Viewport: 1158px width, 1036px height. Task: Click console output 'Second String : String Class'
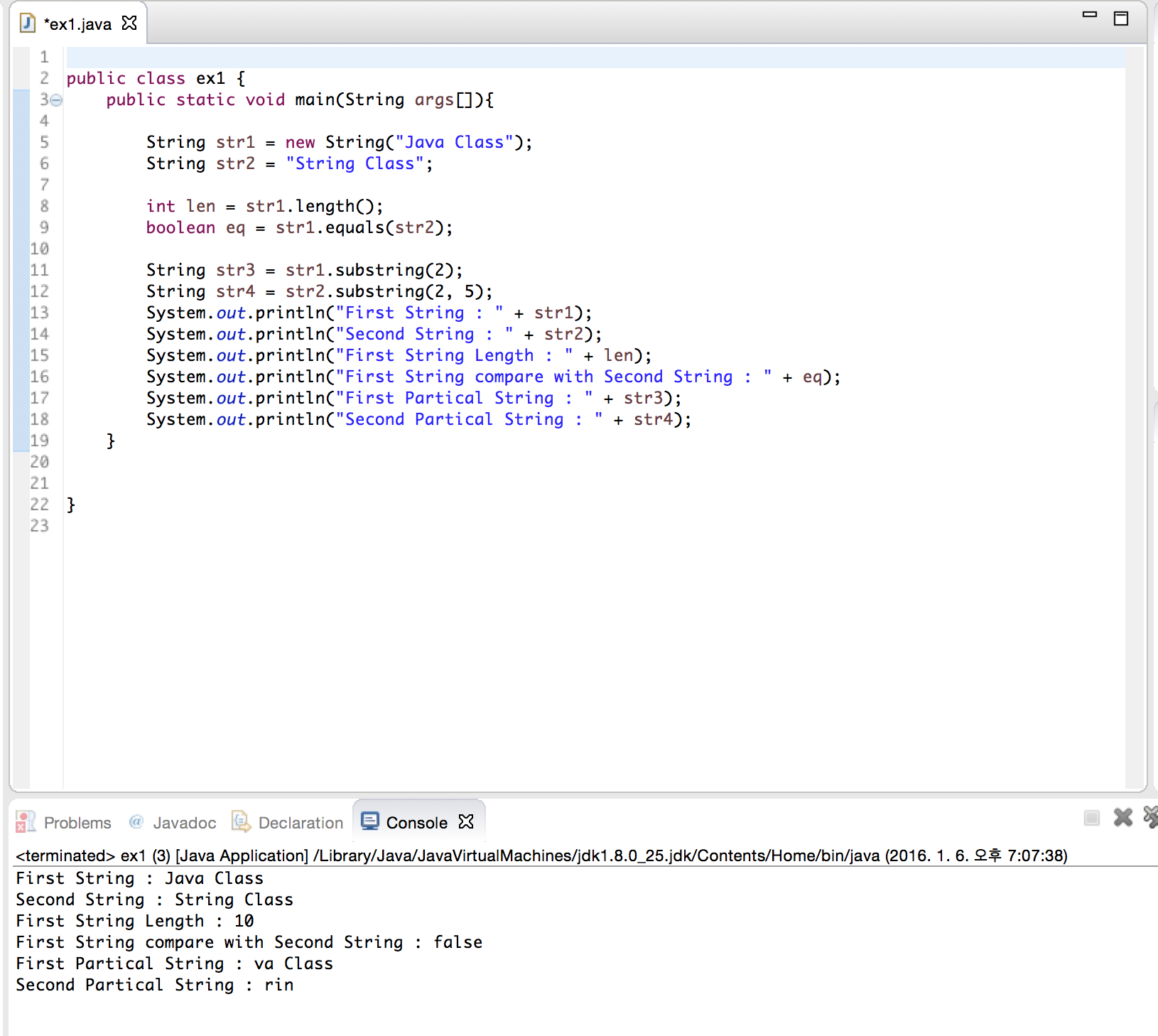(155, 900)
